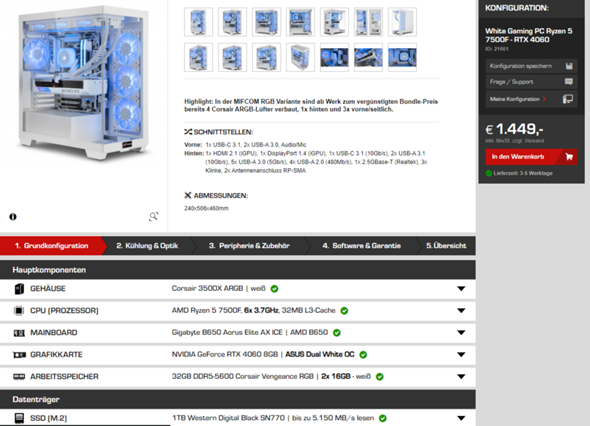
Task: Click the shopping cart icon on the red button
Action: click(569, 157)
